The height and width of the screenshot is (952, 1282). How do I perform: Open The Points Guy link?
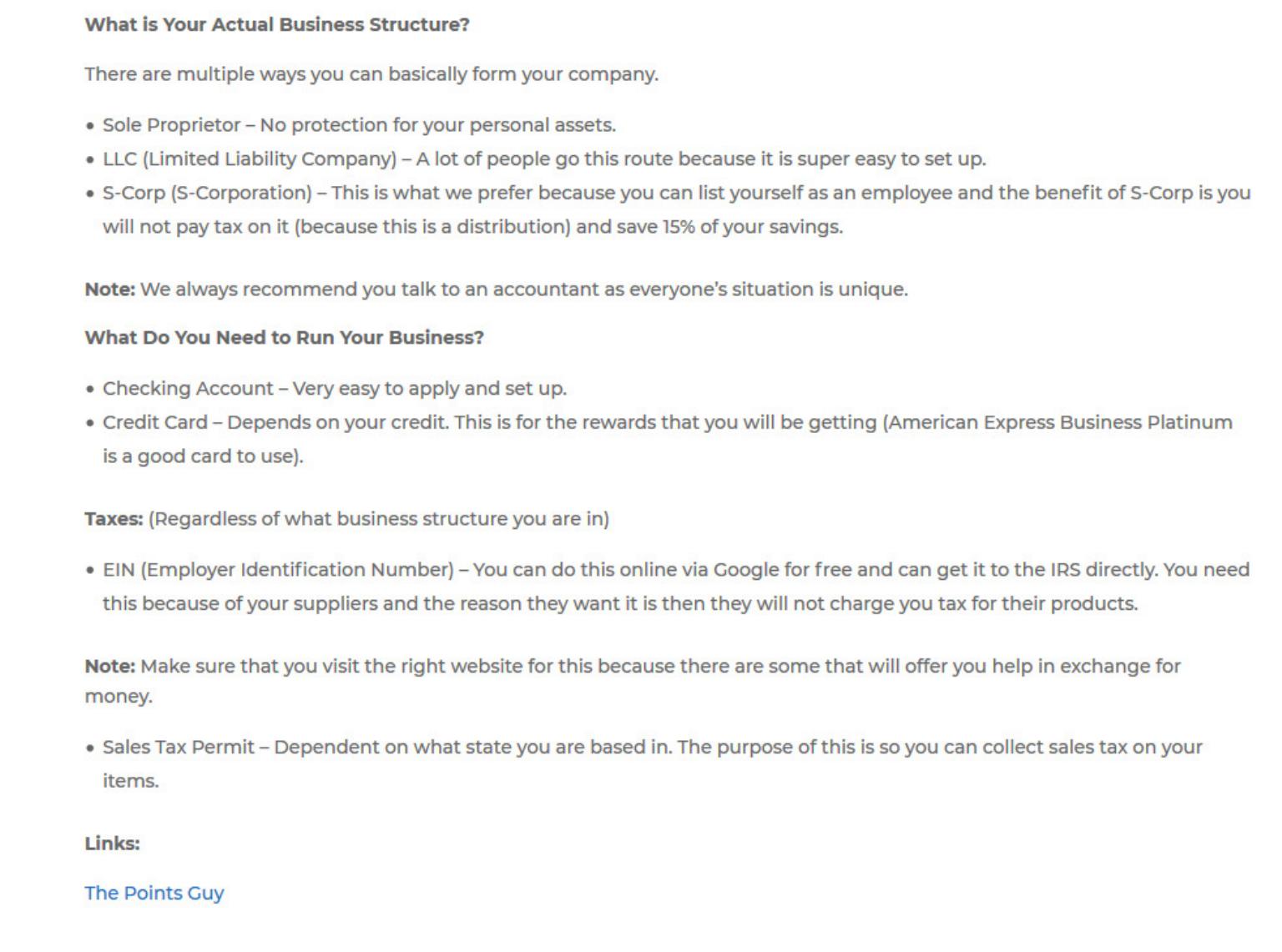pyautogui.click(x=154, y=893)
